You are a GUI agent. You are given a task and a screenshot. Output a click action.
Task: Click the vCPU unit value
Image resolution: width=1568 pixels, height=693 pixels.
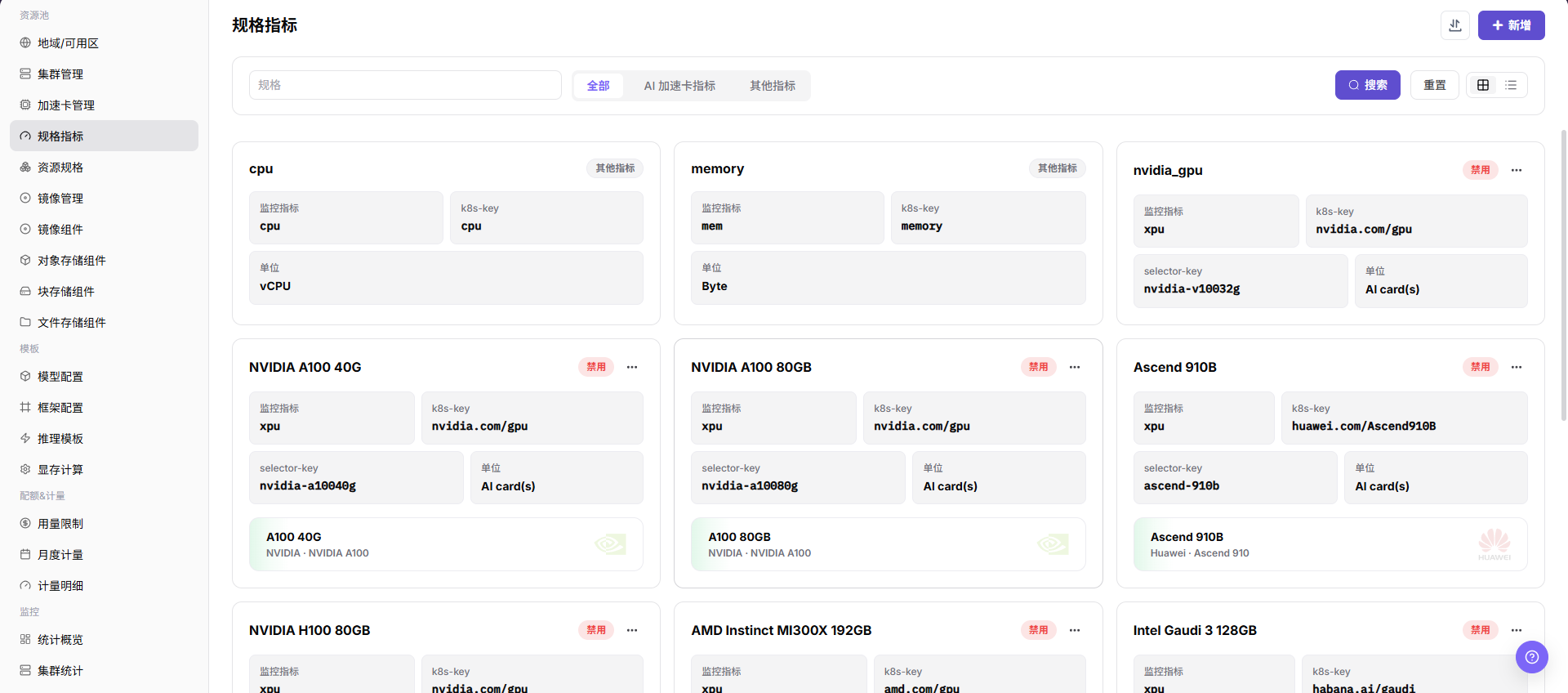pyautogui.click(x=275, y=287)
